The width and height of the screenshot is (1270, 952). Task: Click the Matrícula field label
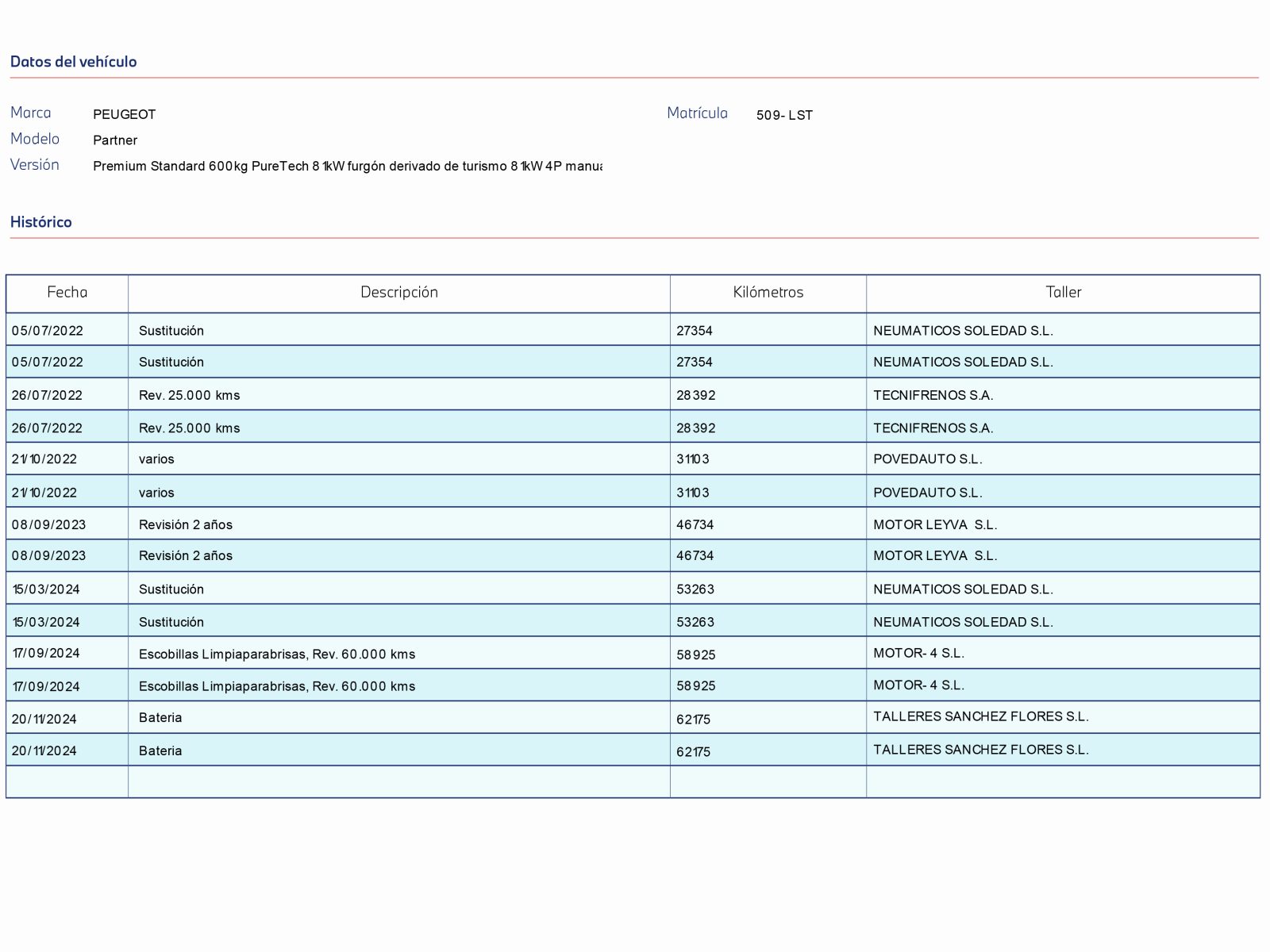696,113
